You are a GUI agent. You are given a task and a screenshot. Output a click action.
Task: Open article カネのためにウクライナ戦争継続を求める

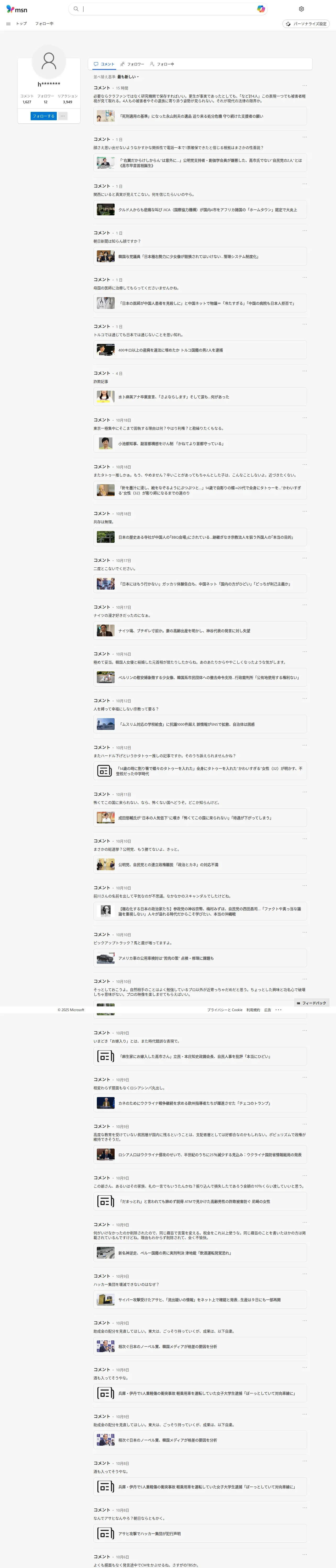coord(200,1103)
